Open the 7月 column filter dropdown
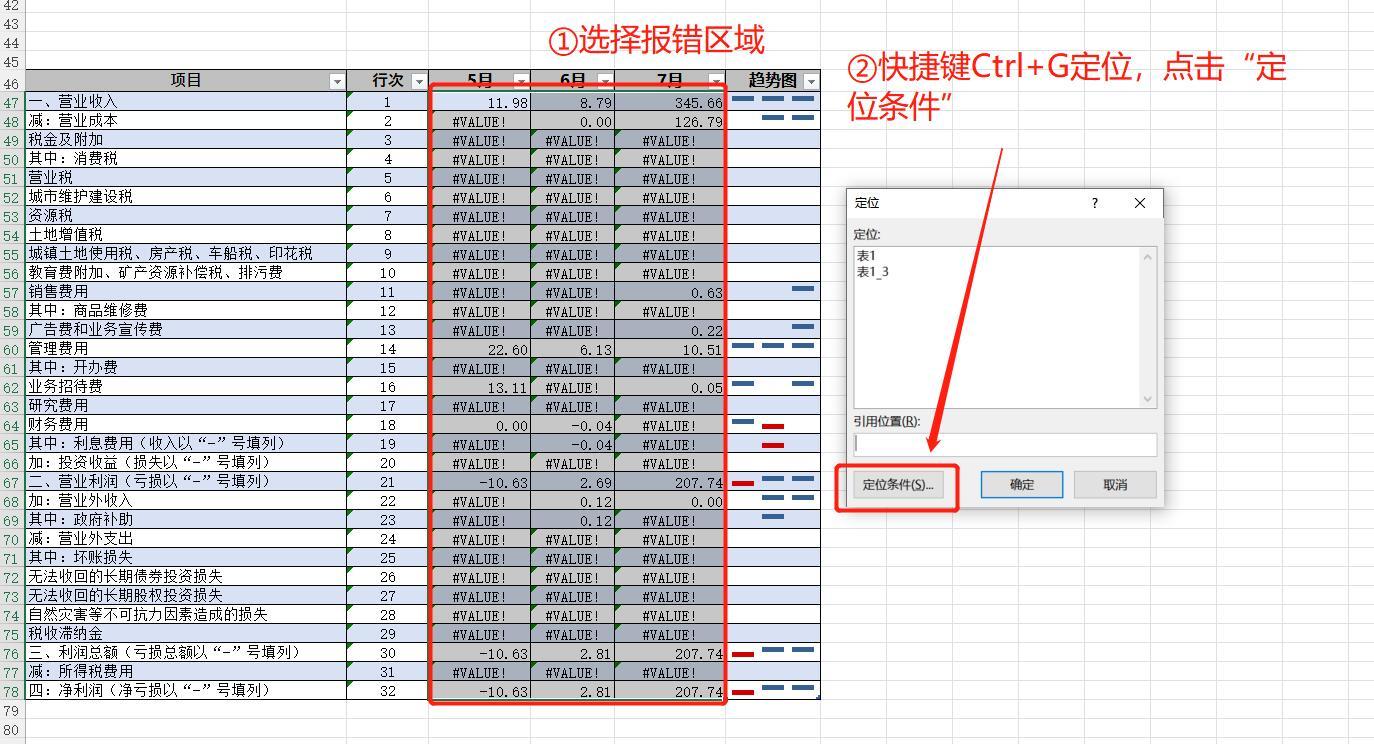Image resolution: width=1374 pixels, height=744 pixels. click(716, 81)
